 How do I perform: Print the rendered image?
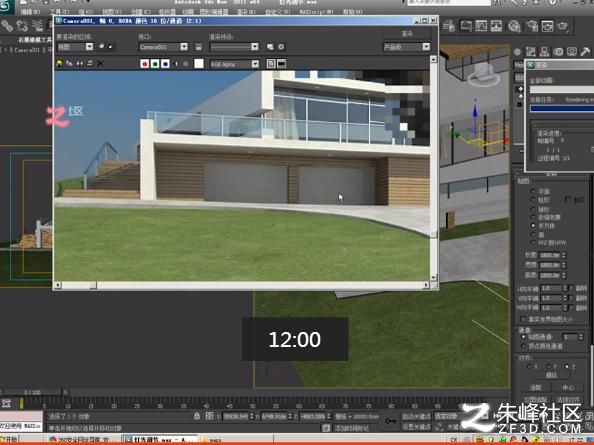pyautogui.click(x=90, y=64)
